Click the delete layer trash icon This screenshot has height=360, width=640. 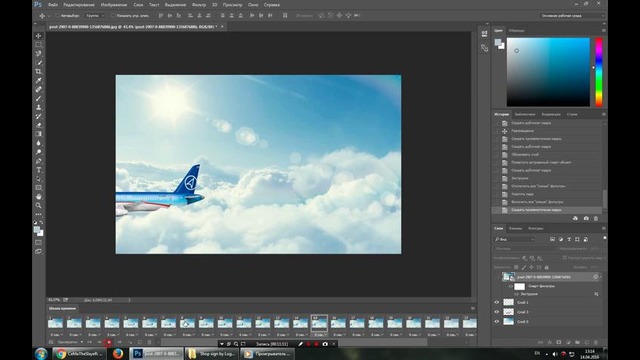tap(596, 342)
